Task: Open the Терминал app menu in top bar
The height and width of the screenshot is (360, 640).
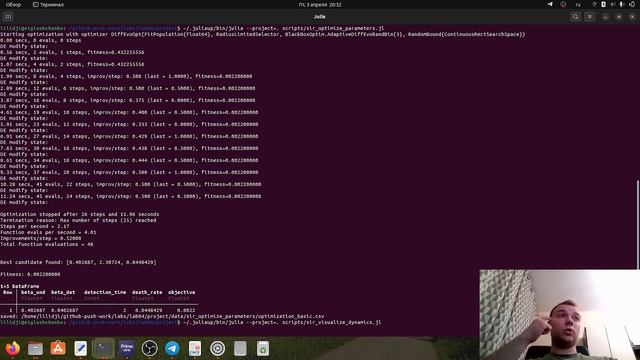Action: coord(48,4)
